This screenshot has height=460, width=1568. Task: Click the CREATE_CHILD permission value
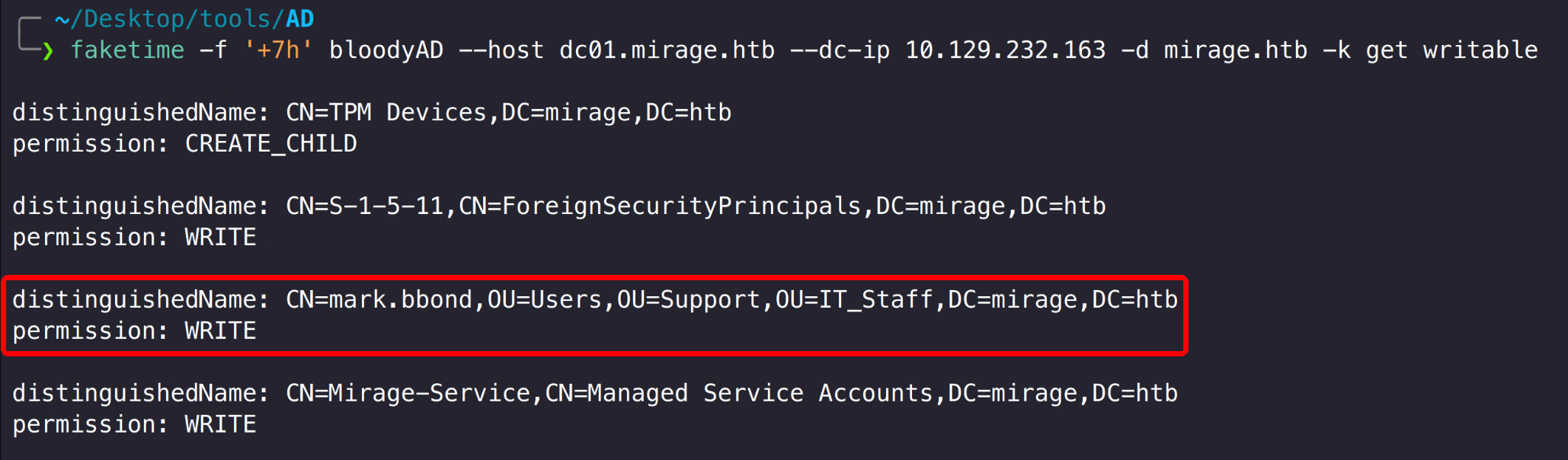coord(270,144)
